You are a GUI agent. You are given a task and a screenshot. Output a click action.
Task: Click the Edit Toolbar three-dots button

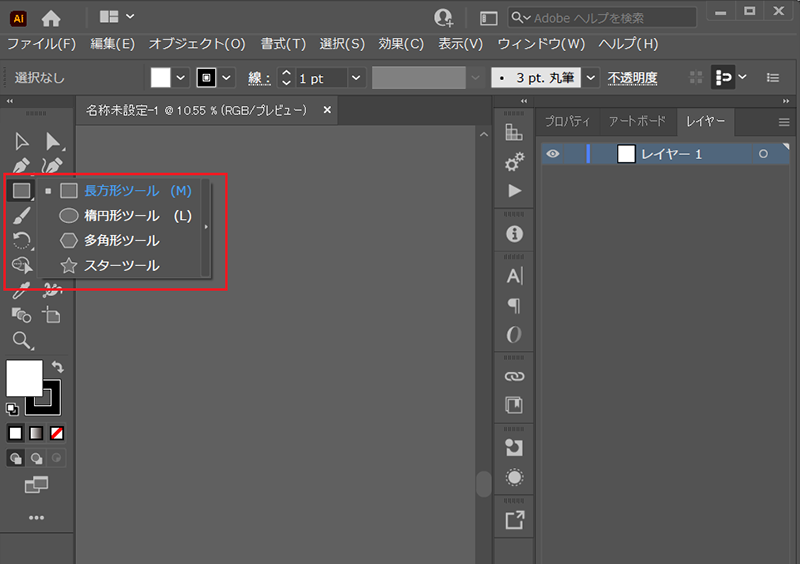[x=36, y=517]
